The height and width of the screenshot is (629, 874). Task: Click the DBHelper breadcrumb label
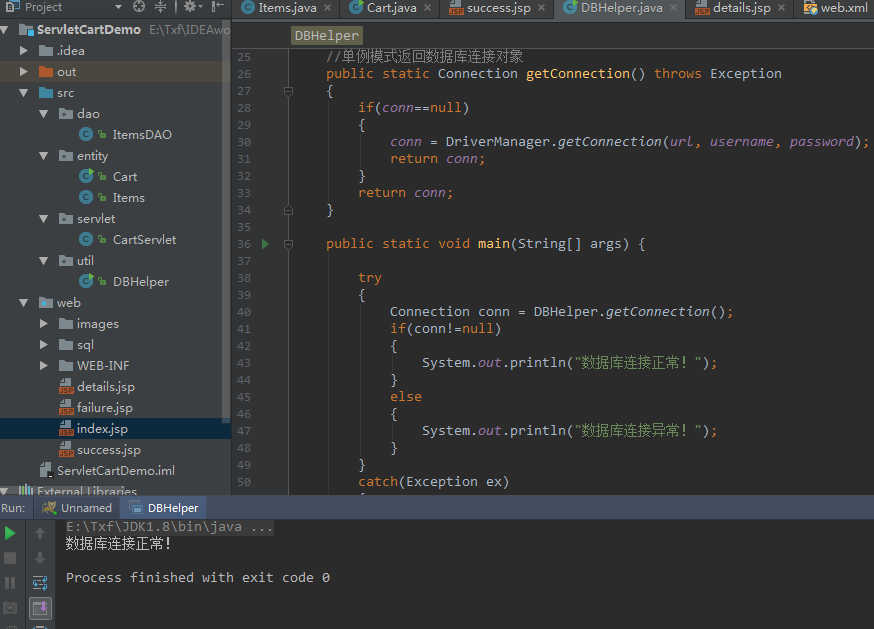(327, 36)
